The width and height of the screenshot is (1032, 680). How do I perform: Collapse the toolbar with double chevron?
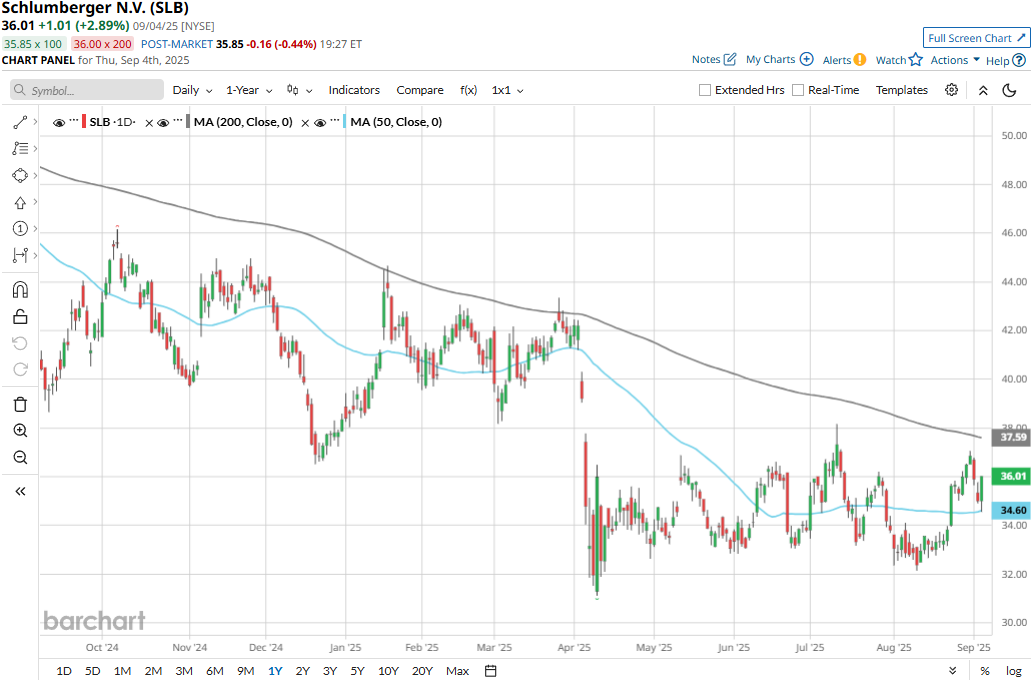(x=983, y=90)
